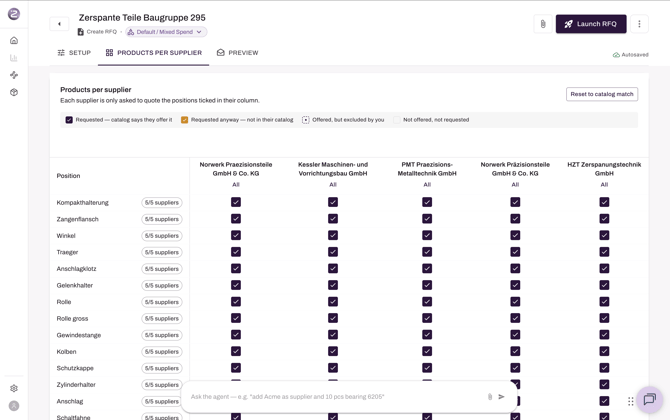Open the sparkle agent icon in sidebar
The width and height of the screenshot is (670, 420).
14,75
